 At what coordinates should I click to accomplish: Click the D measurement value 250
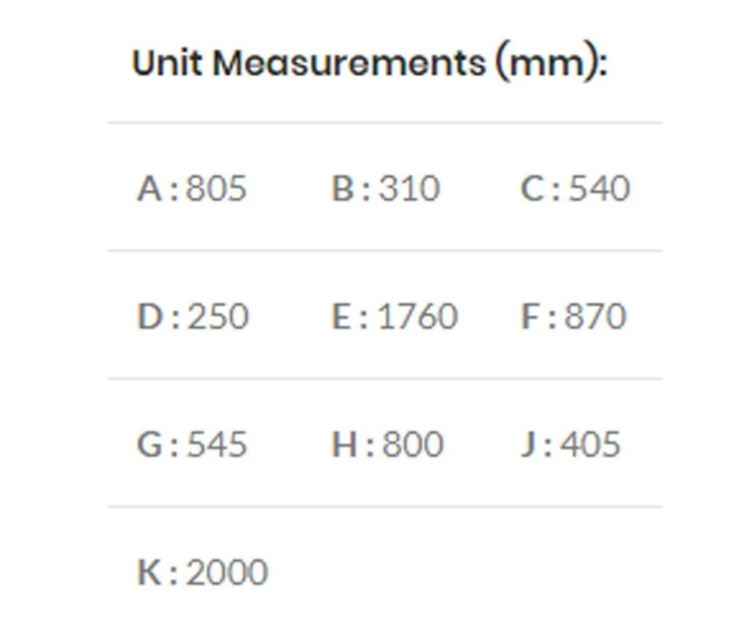point(218,316)
